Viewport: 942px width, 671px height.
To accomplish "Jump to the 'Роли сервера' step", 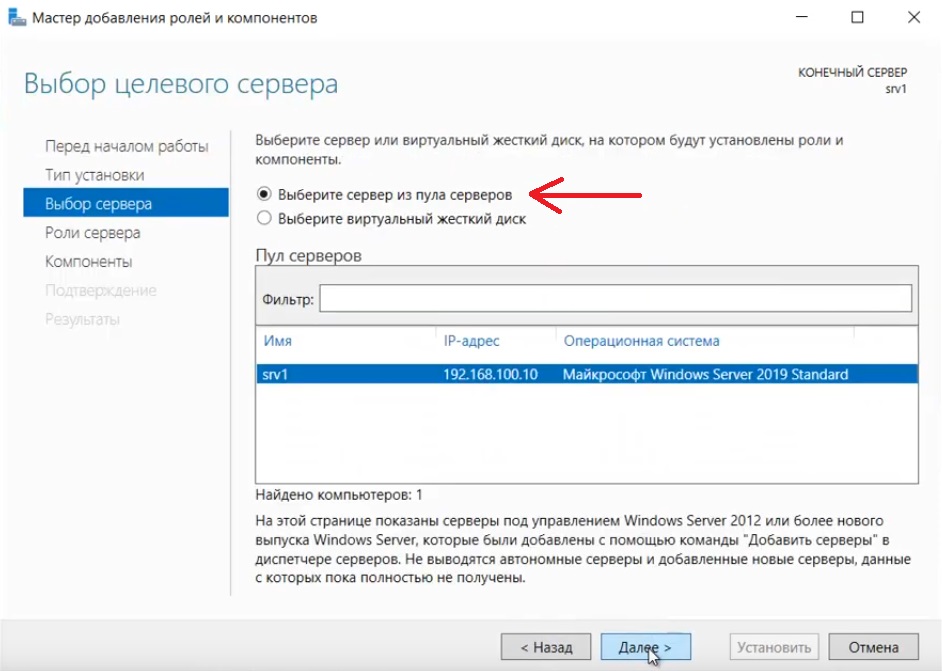I will [x=92, y=233].
